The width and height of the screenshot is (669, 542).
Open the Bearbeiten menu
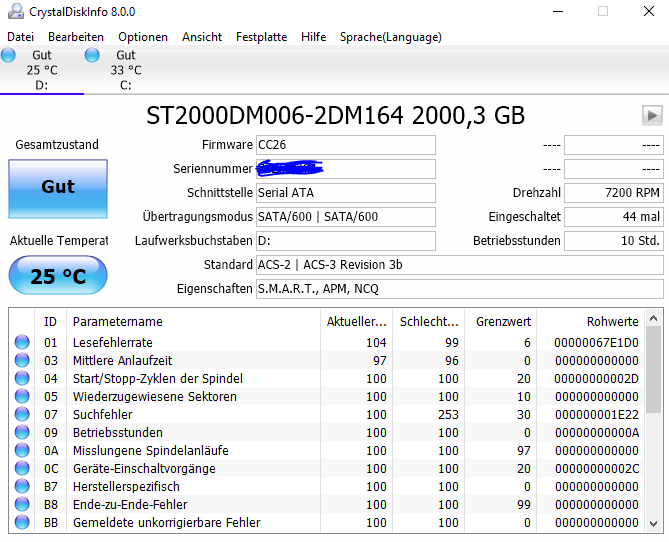click(76, 37)
